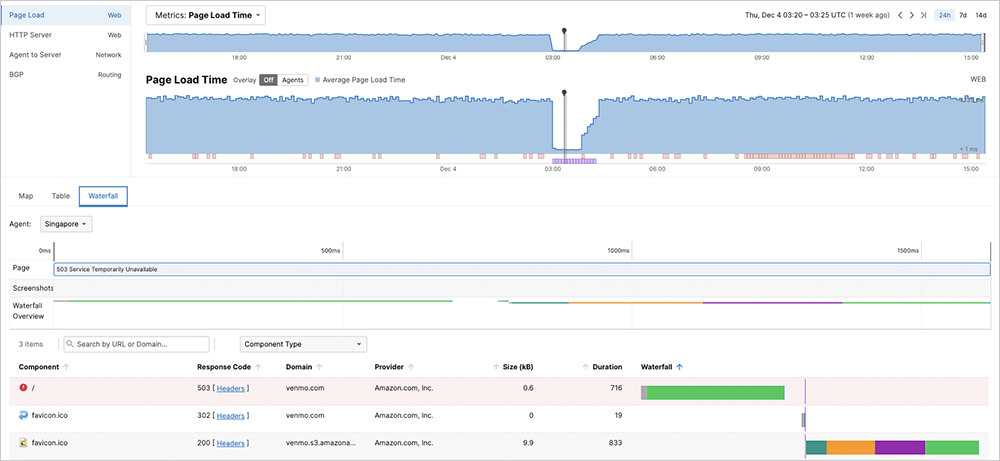The image size is (1000, 461).
Task: Open Metrics: Page Load Time dropdown
Action: (x=206, y=15)
